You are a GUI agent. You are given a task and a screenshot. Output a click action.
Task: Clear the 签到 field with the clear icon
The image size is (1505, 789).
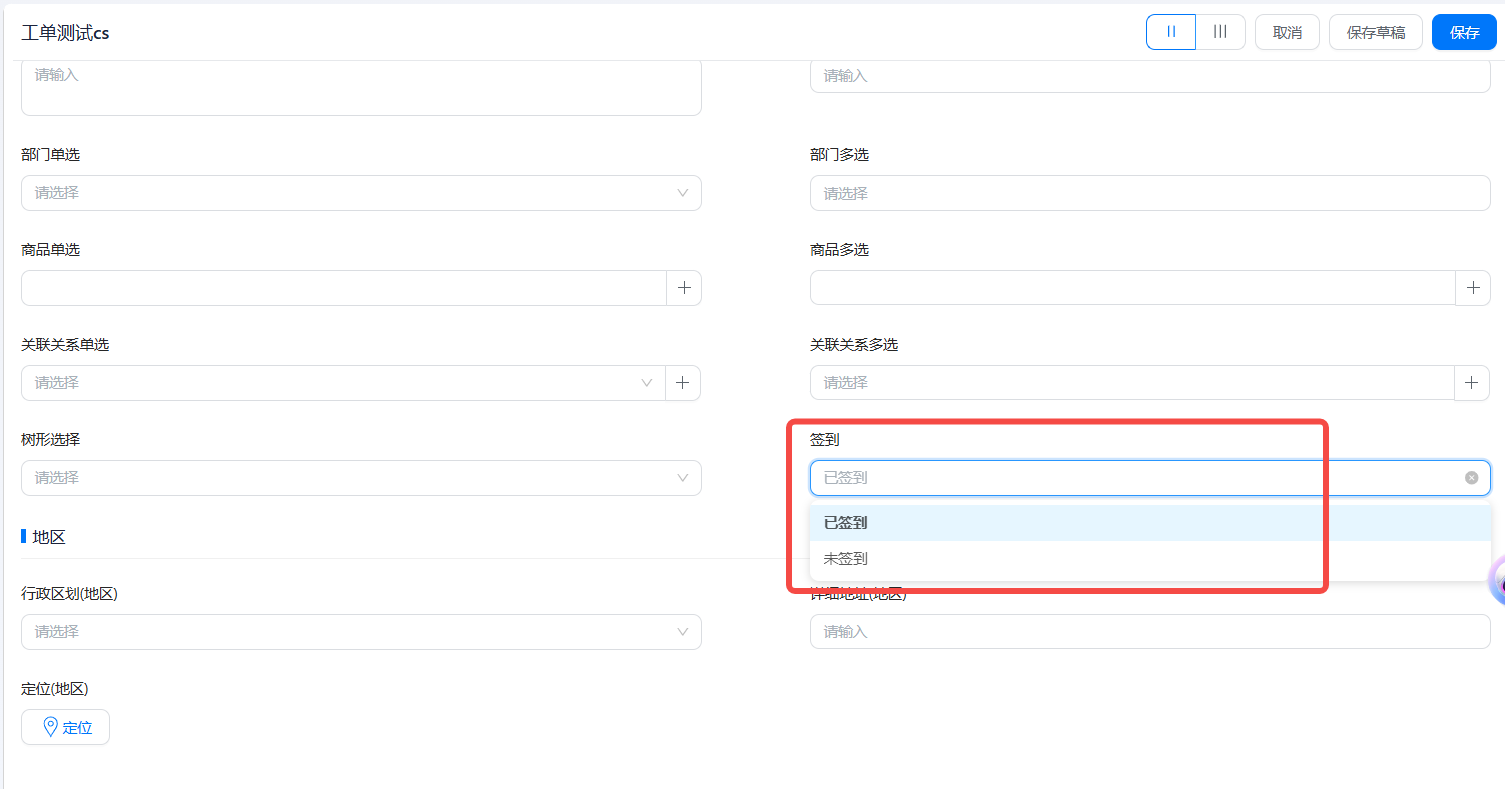(1471, 478)
